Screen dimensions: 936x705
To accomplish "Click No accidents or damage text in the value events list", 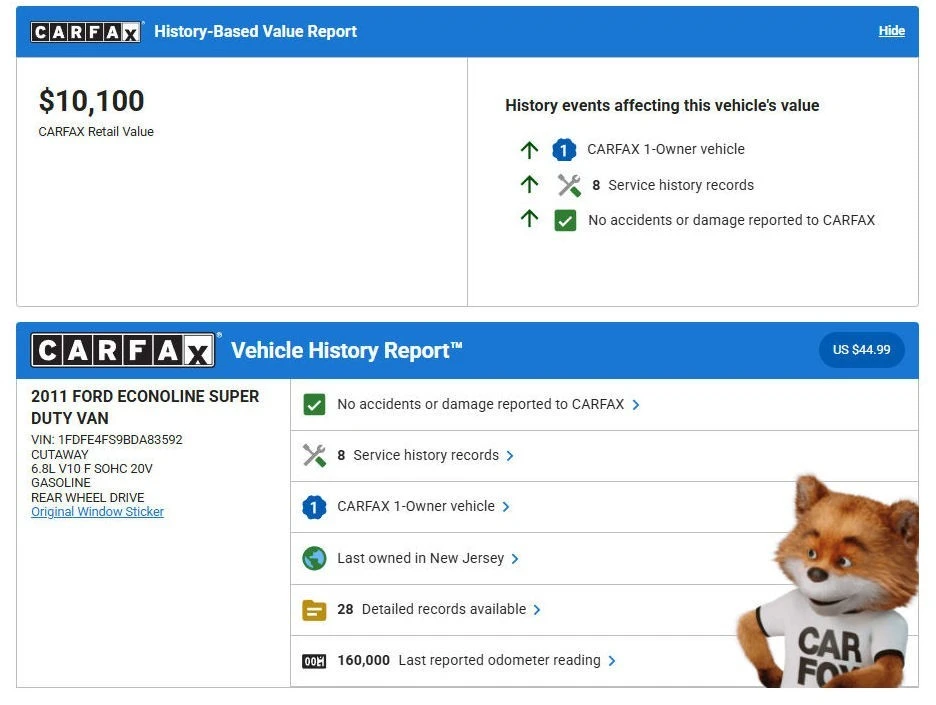I will pos(732,220).
